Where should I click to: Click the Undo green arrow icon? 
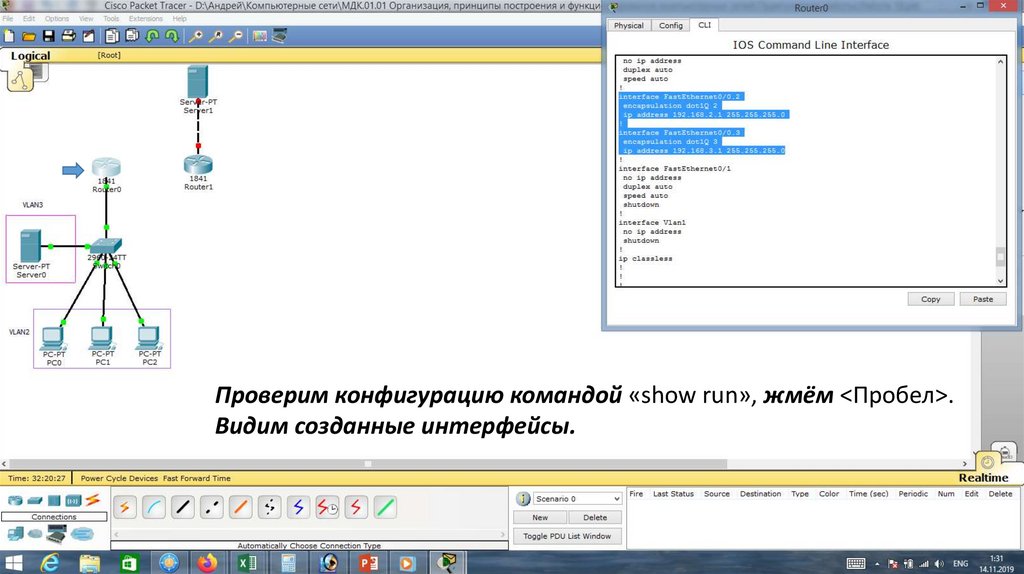(152, 36)
